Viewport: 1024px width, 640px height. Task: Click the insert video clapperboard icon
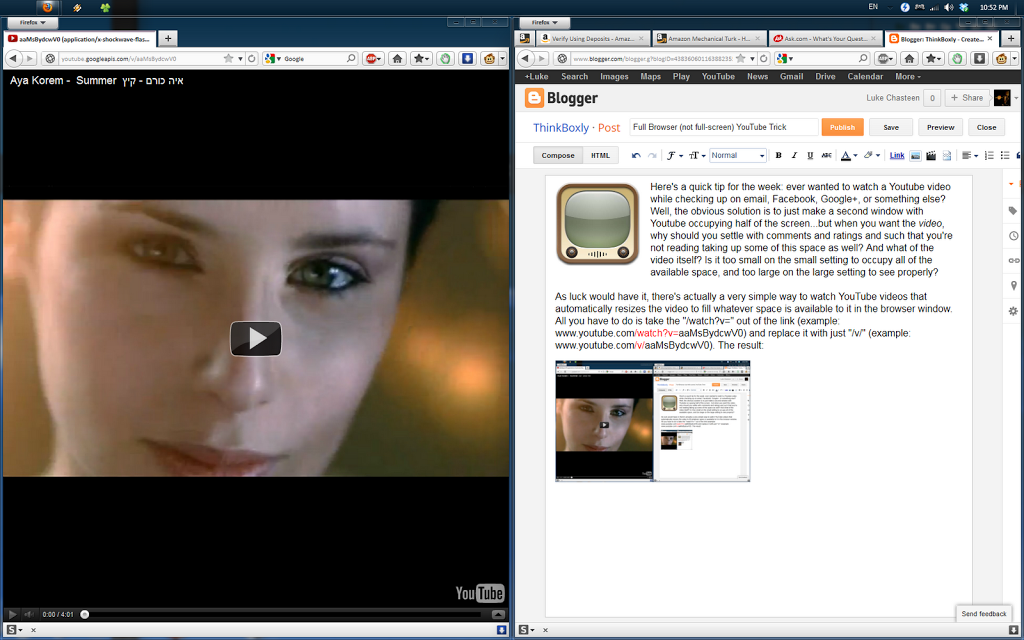click(x=931, y=155)
